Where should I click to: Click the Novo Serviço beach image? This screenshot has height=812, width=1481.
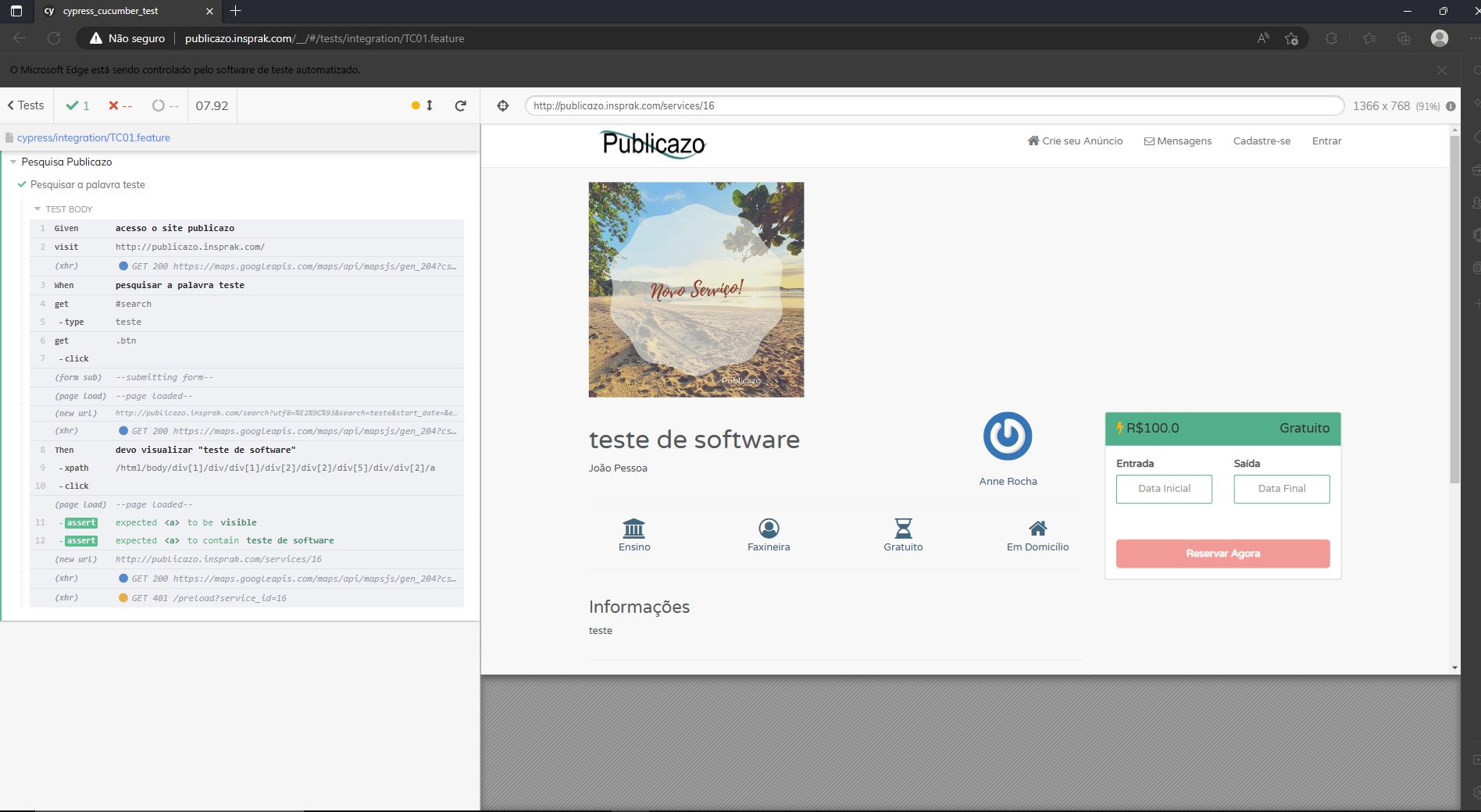coord(696,290)
